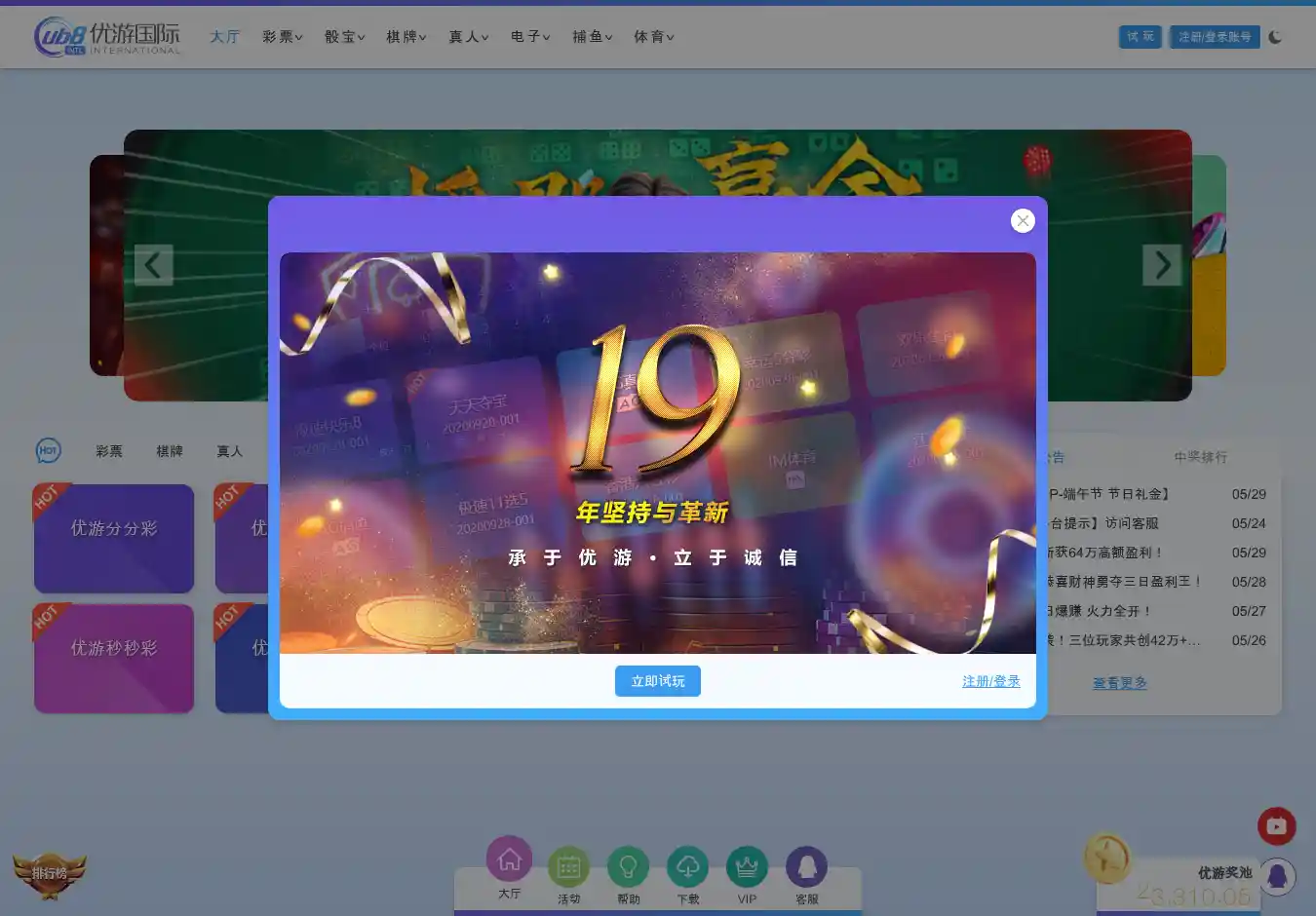Open the 活动 calendar icon
1316x916 pixels.
568,867
